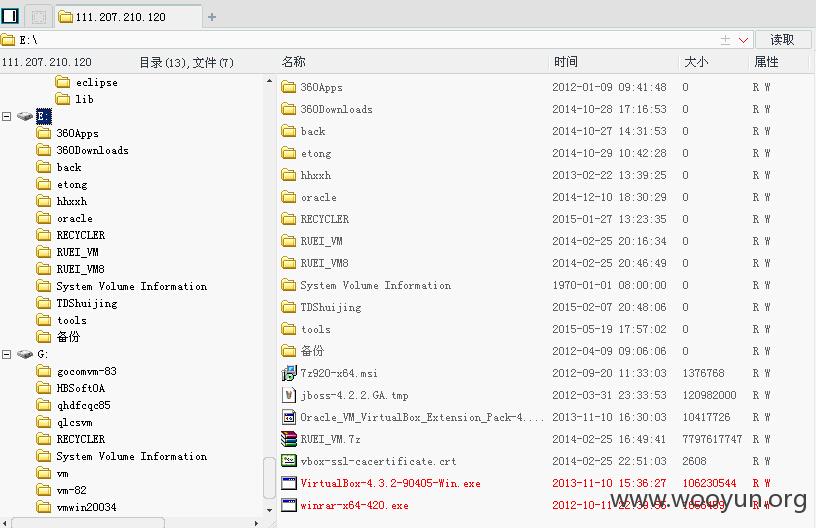Click the plus-minus icon in path bar
This screenshot has width=816, height=528.
click(x=725, y=40)
